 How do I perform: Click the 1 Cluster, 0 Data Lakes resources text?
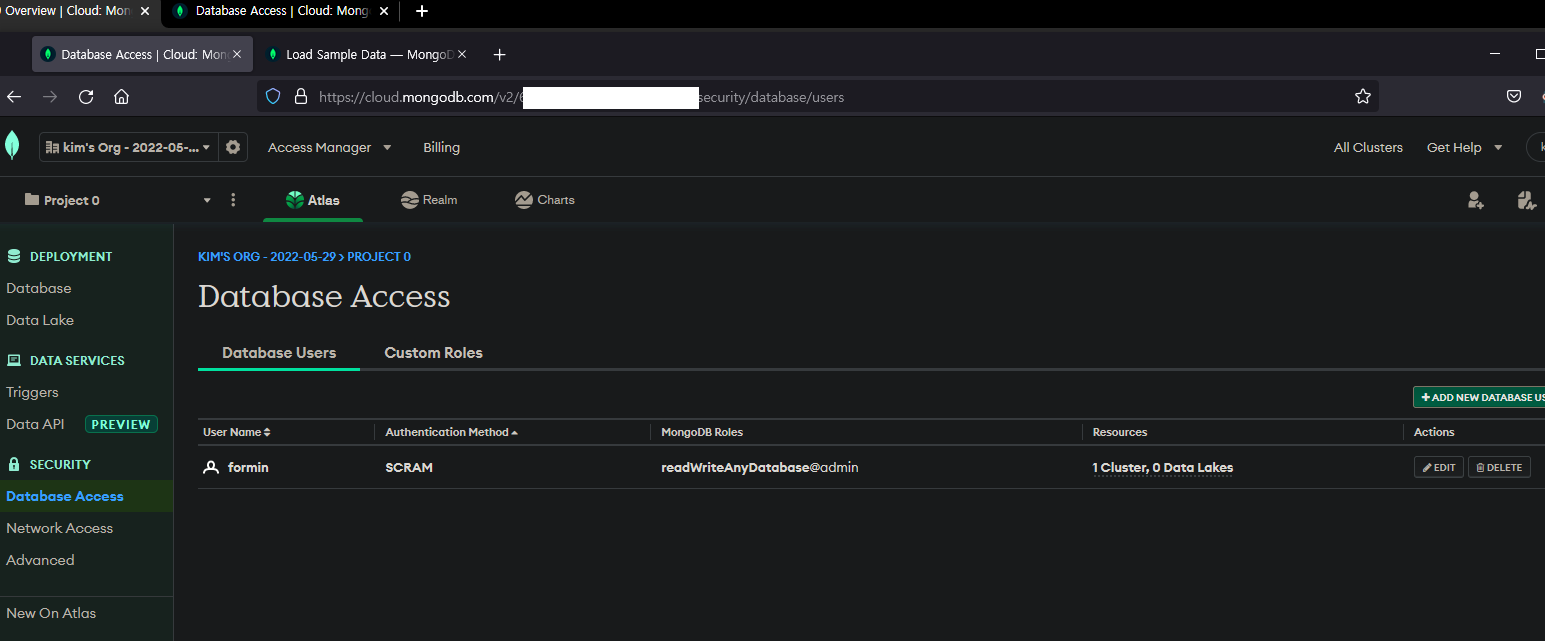(1163, 467)
